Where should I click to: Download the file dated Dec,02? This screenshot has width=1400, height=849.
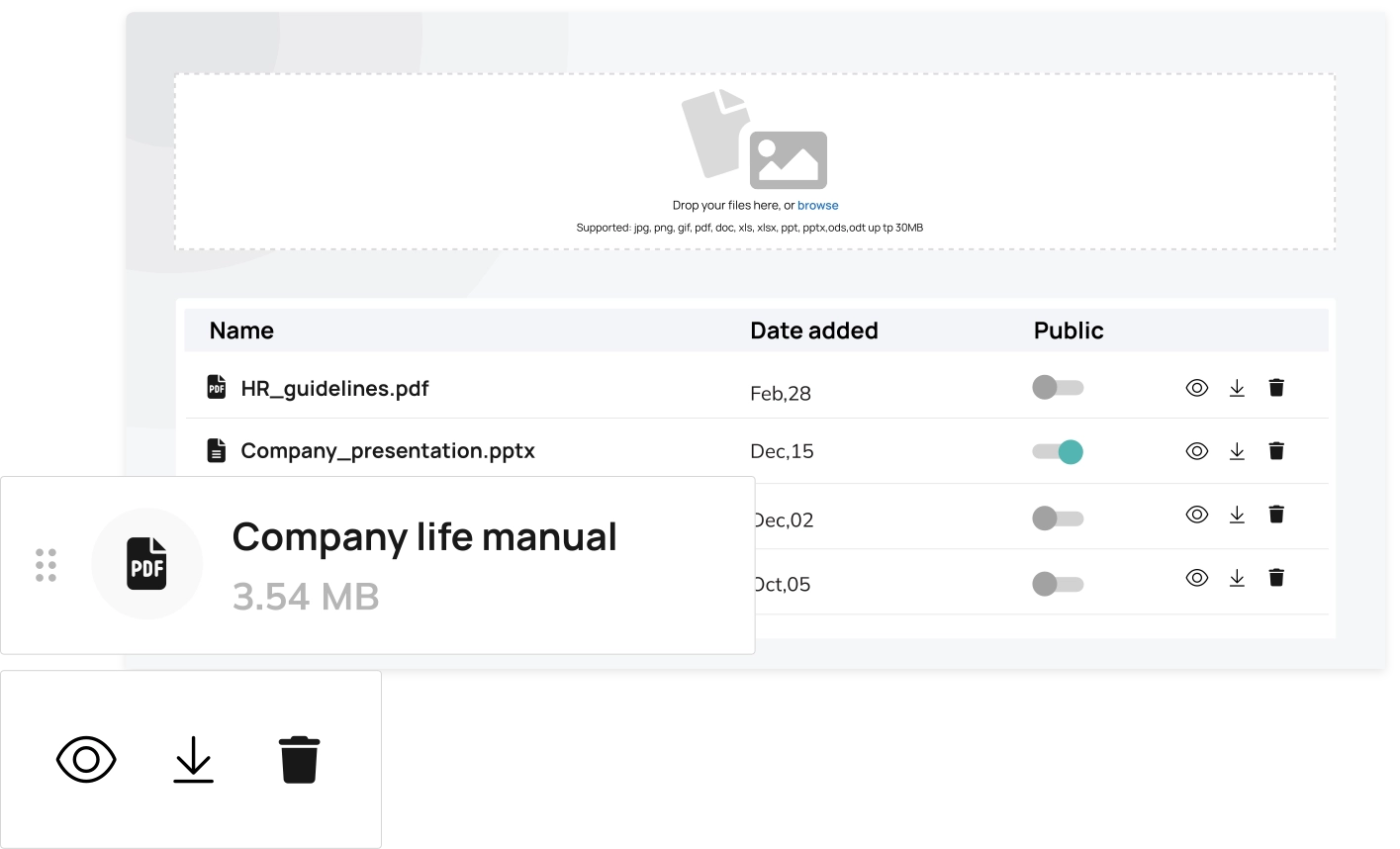(1237, 515)
